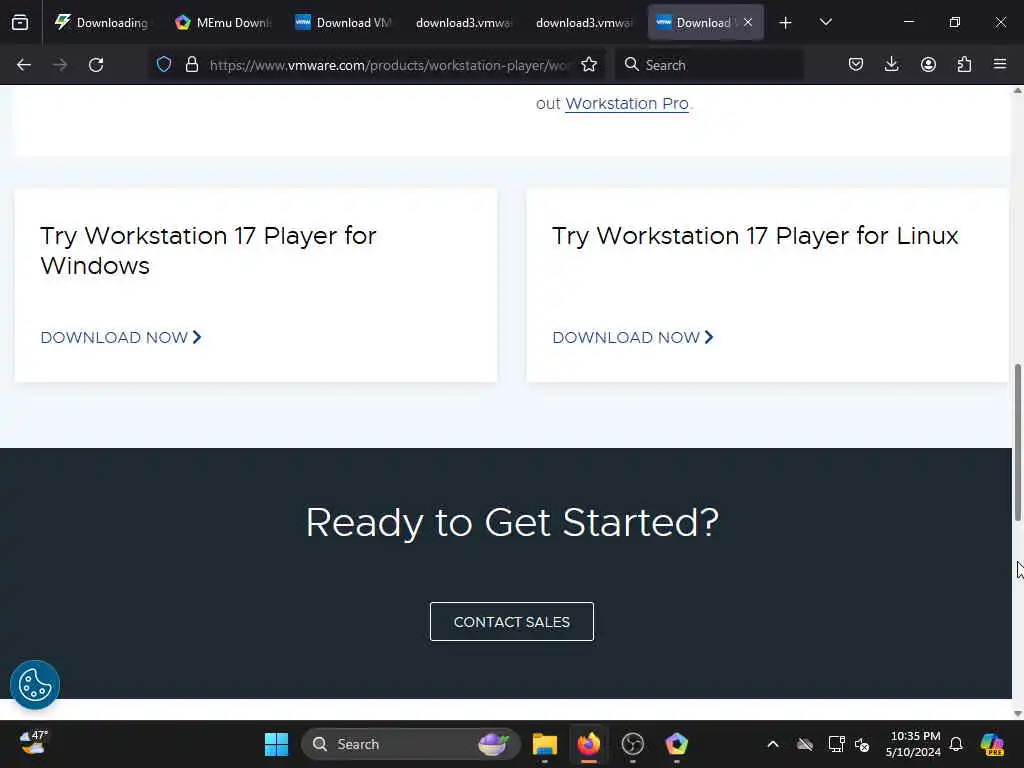Open the Firefox account menu
Screen dimensions: 1024x768
[x=928, y=64]
